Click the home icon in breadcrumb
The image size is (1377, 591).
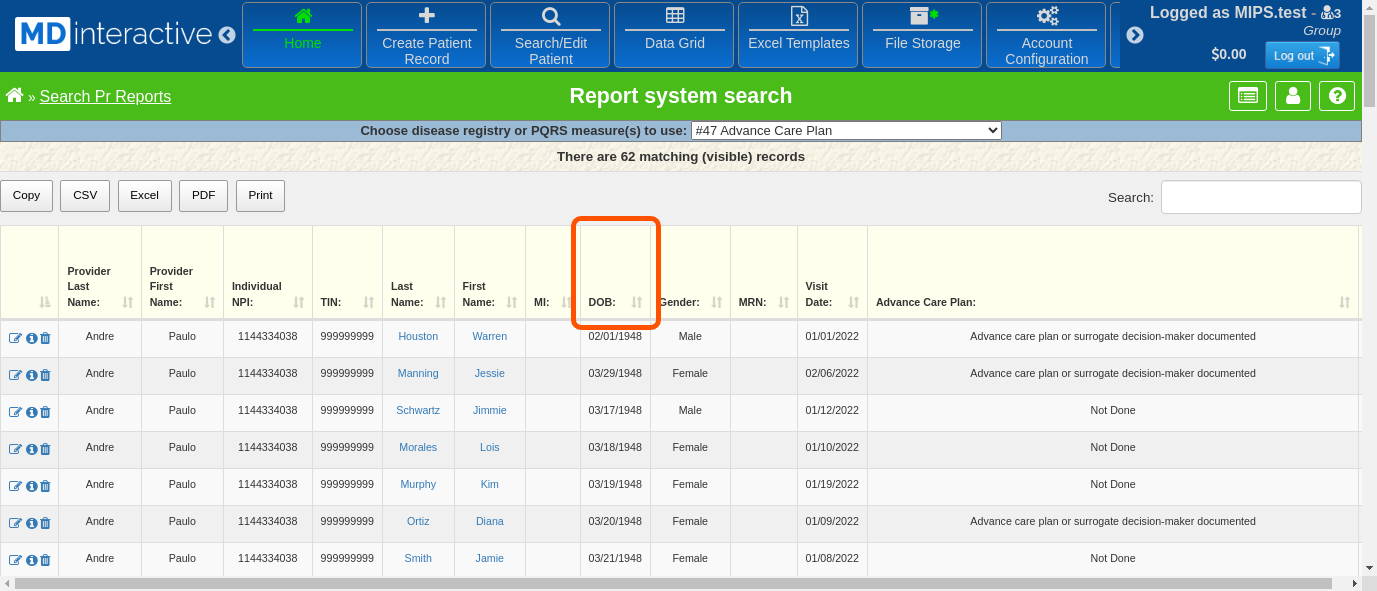click(14, 96)
